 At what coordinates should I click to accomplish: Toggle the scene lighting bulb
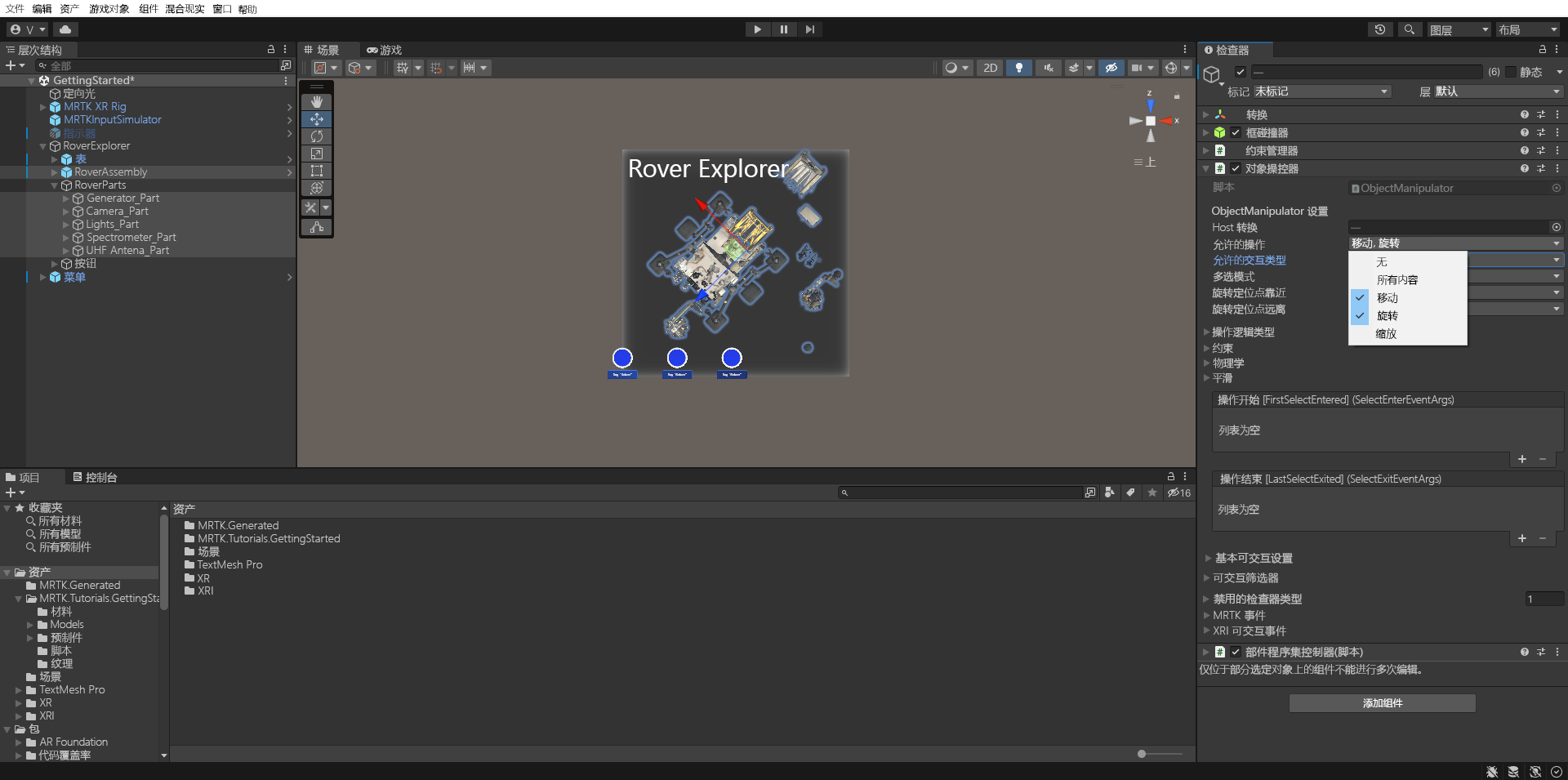click(x=1019, y=68)
